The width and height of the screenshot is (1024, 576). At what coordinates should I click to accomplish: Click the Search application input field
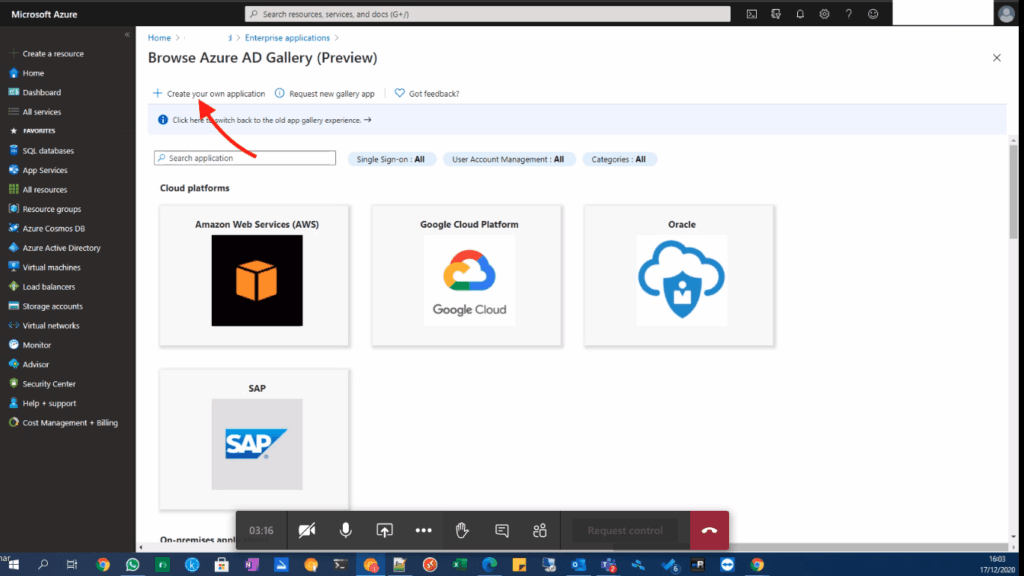click(244, 158)
